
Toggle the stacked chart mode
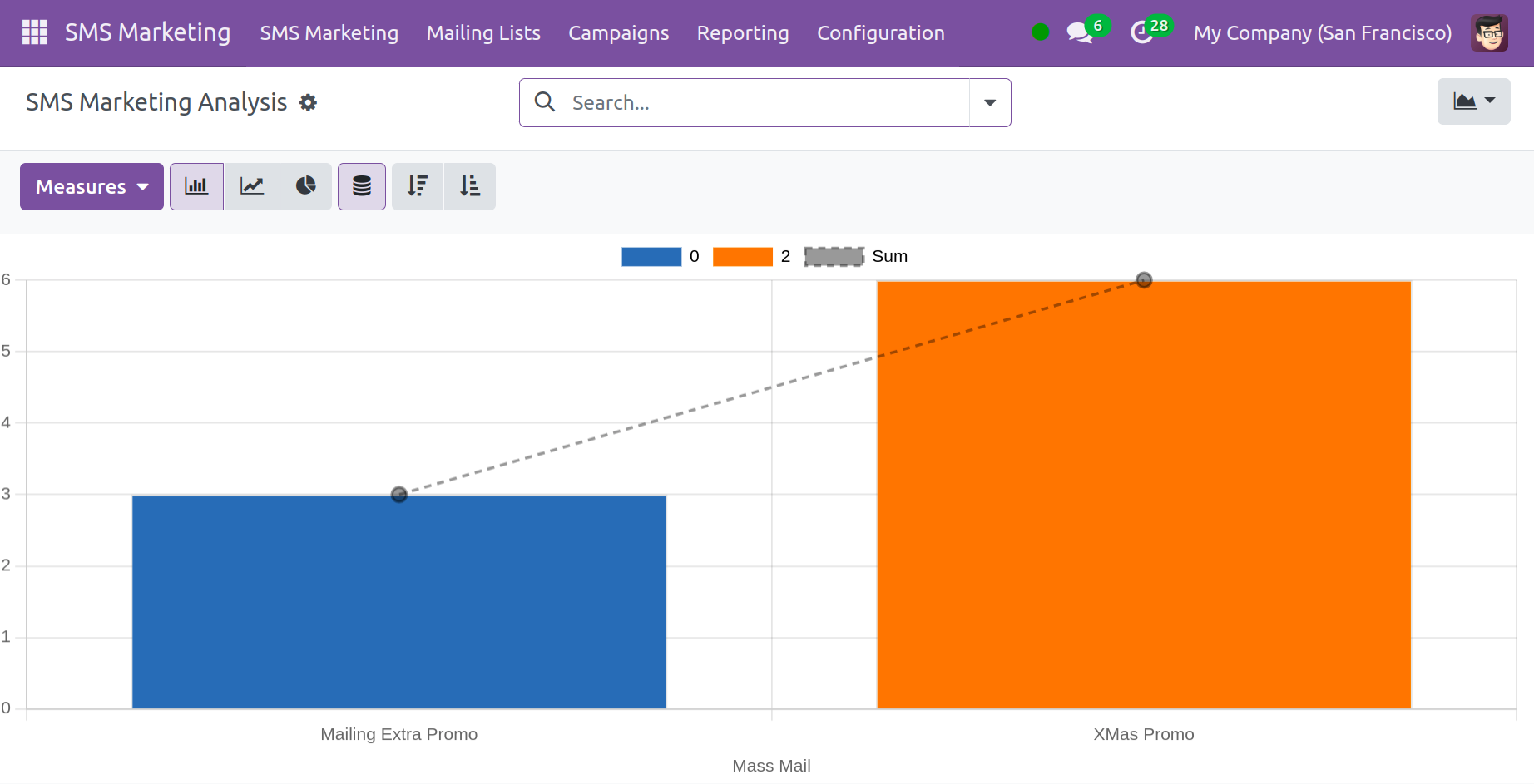362,186
